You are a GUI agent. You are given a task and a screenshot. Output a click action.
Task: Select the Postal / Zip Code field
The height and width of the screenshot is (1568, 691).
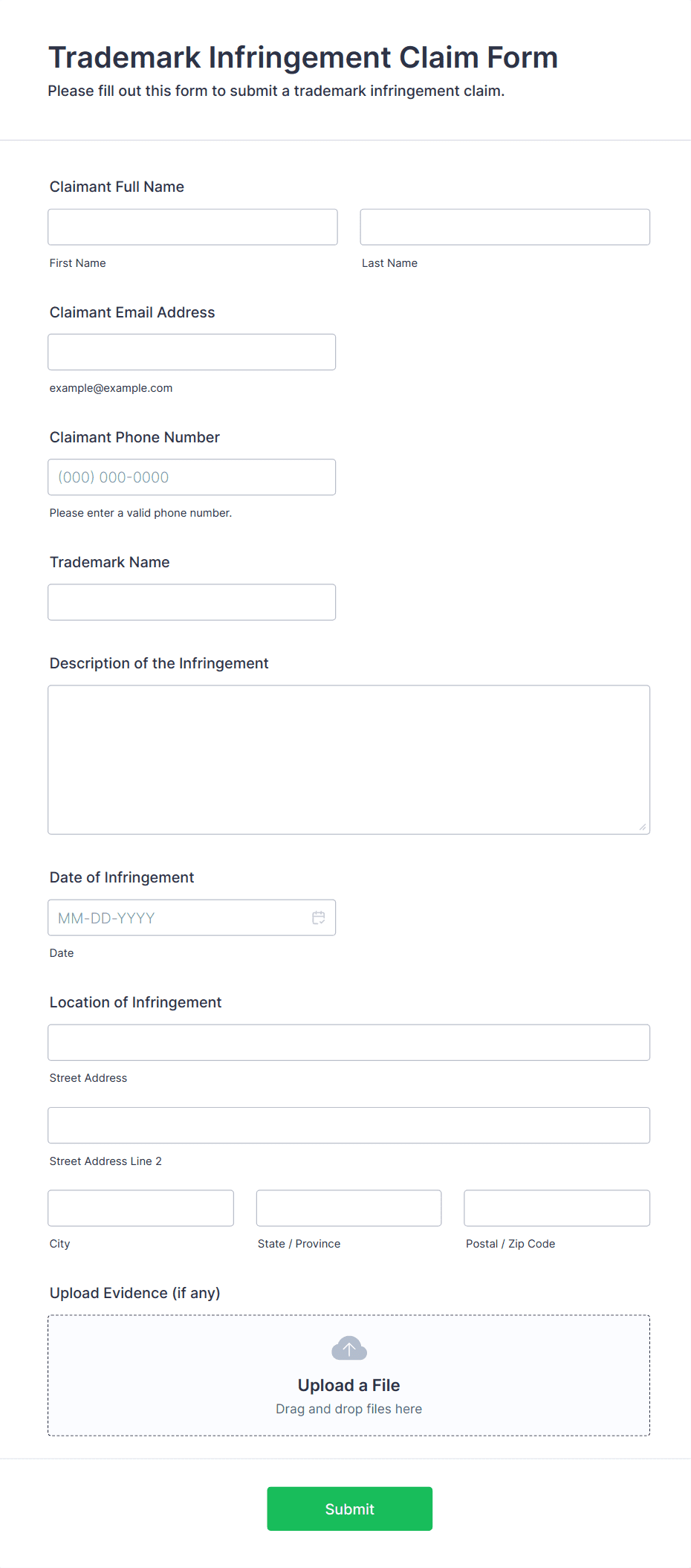[557, 1208]
